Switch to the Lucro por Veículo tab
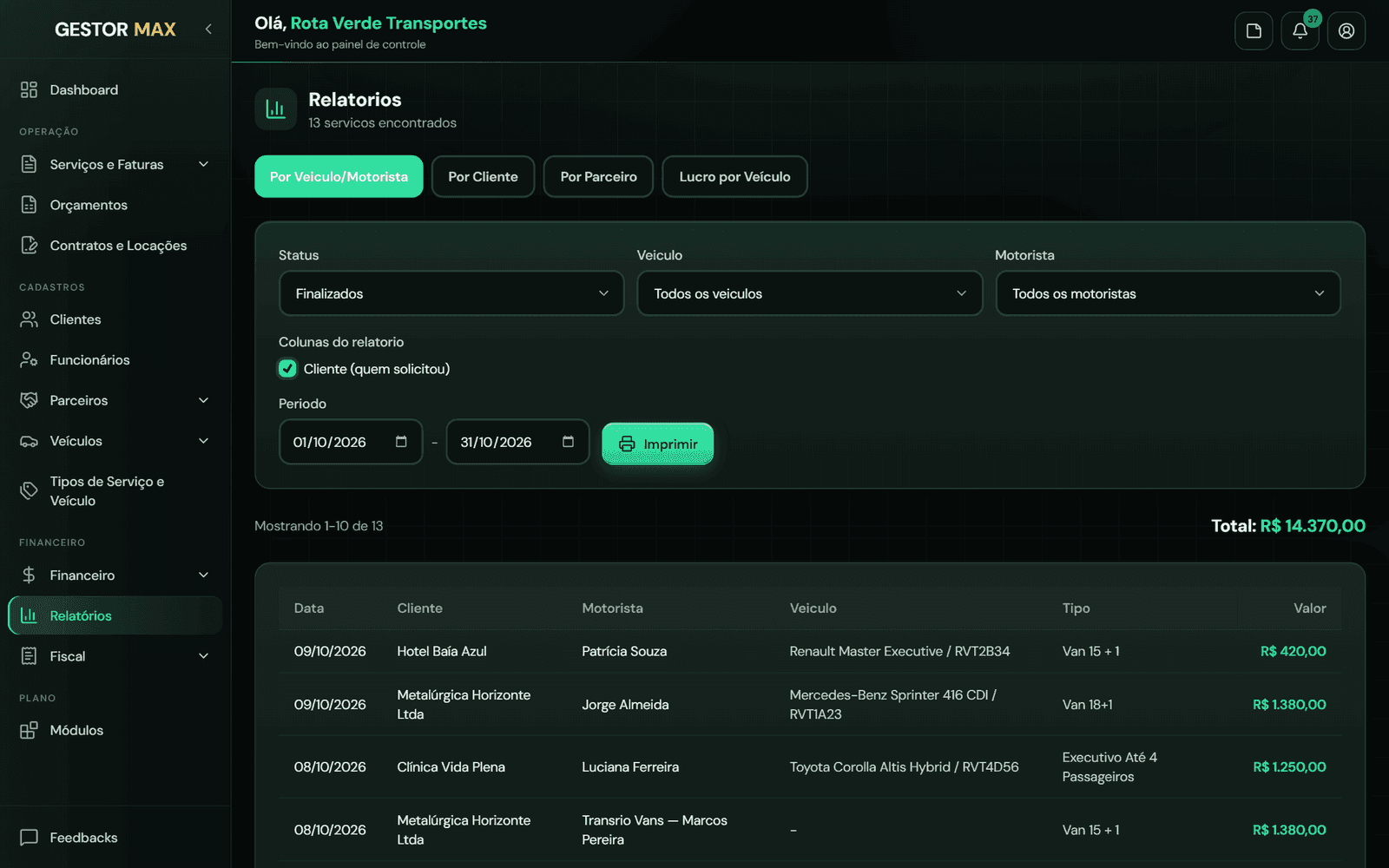 (x=734, y=176)
